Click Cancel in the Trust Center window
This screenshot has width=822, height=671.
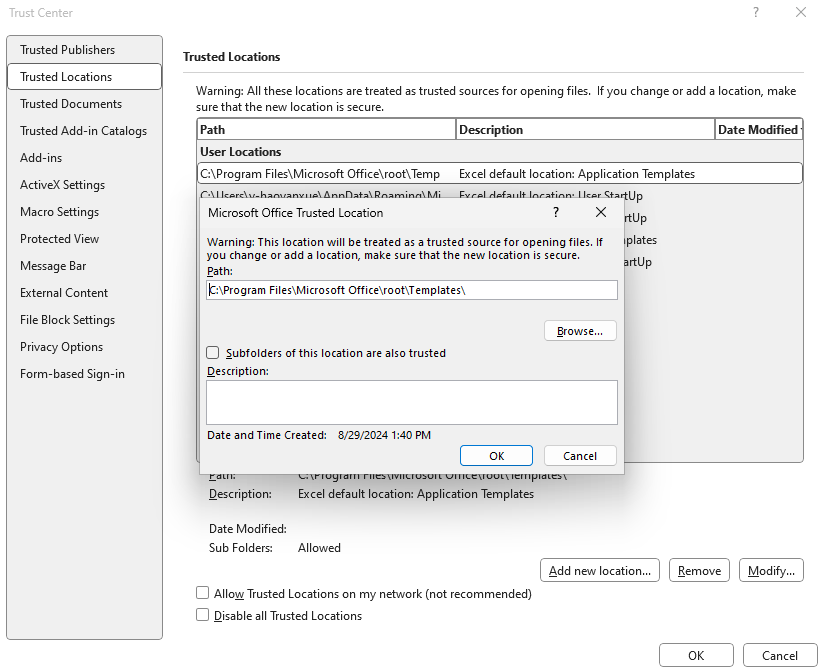coord(780,655)
